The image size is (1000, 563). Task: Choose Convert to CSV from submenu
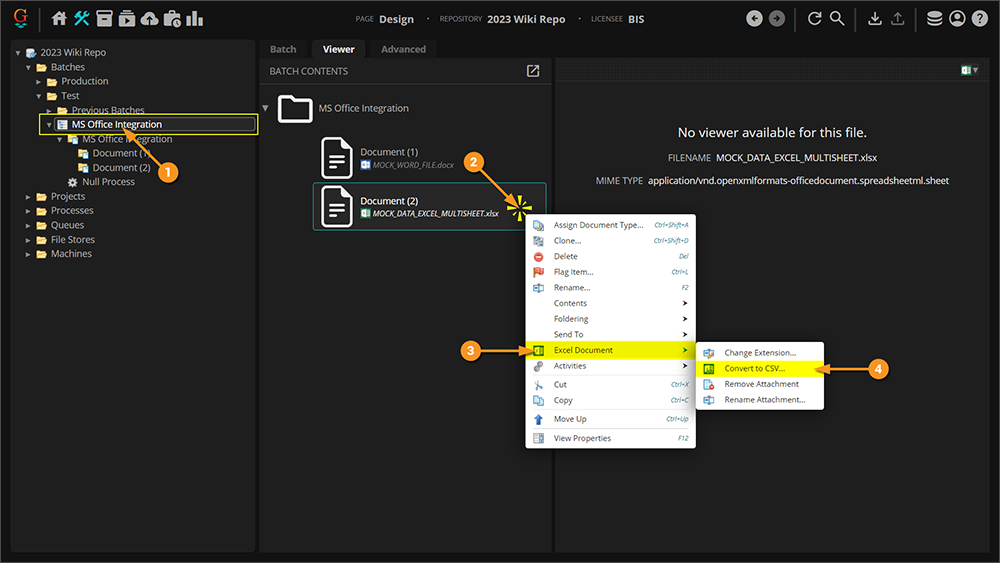[755, 369]
